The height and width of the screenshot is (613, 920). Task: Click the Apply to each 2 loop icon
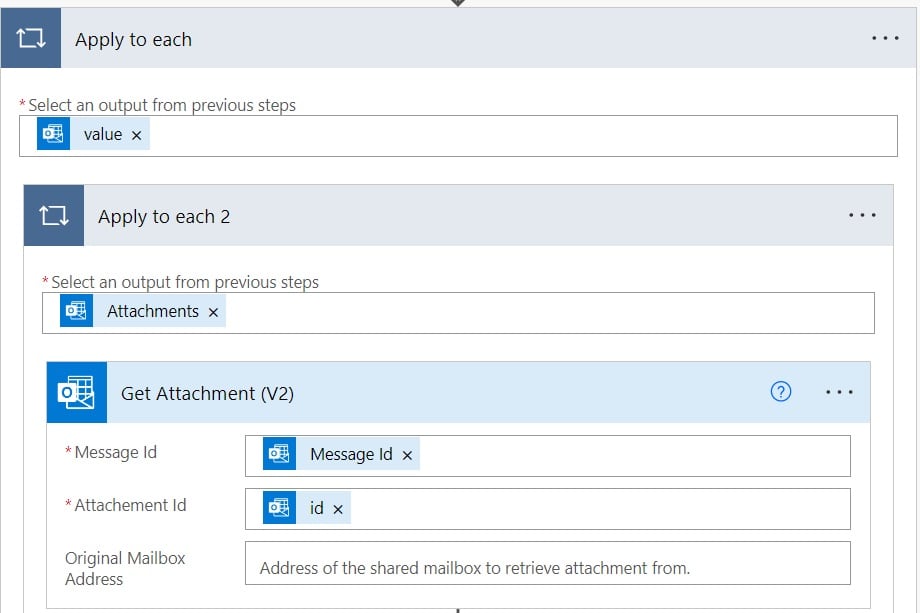[54, 215]
